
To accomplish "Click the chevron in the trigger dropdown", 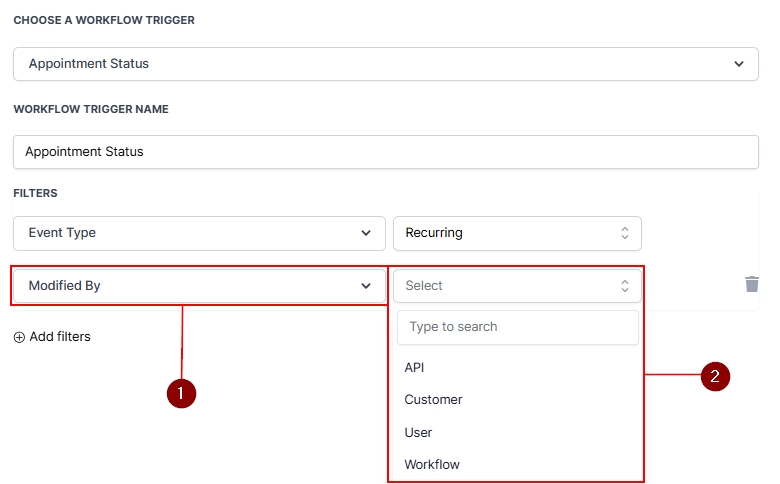I will tap(739, 64).
